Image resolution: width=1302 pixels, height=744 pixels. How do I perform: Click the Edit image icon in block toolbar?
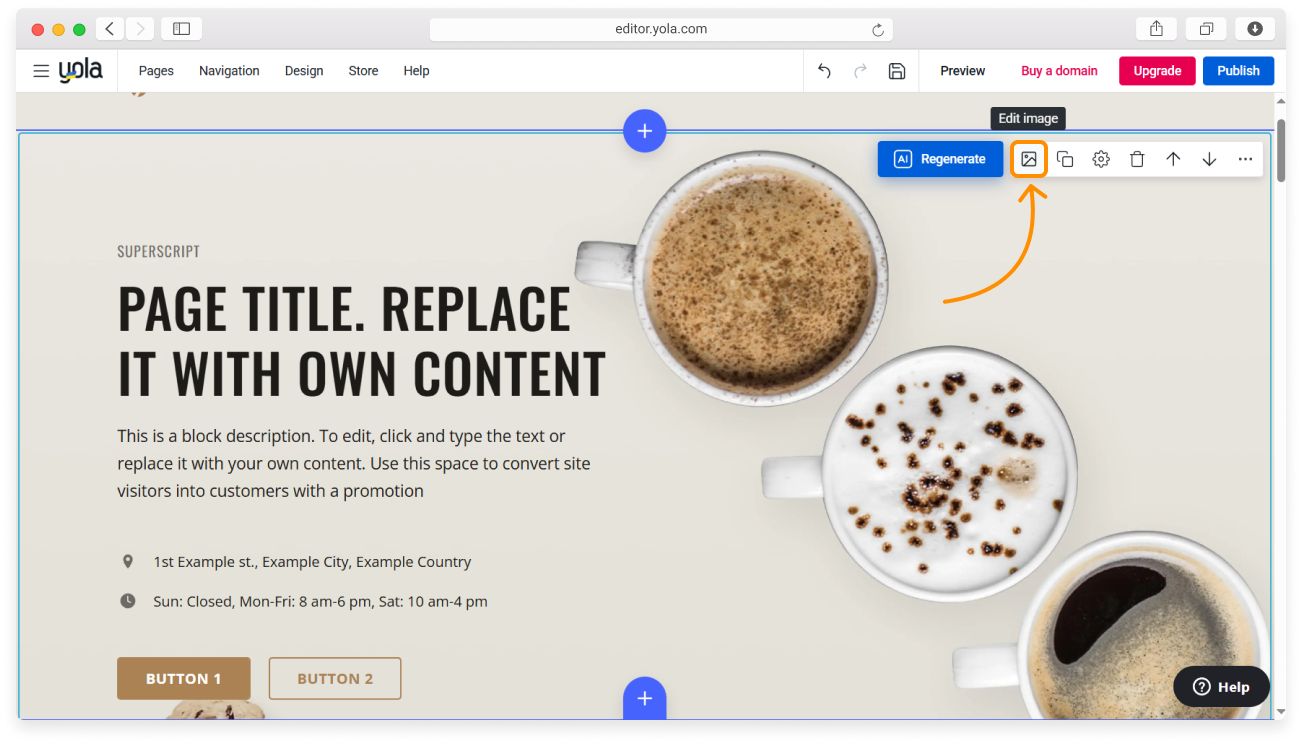(1029, 159)
